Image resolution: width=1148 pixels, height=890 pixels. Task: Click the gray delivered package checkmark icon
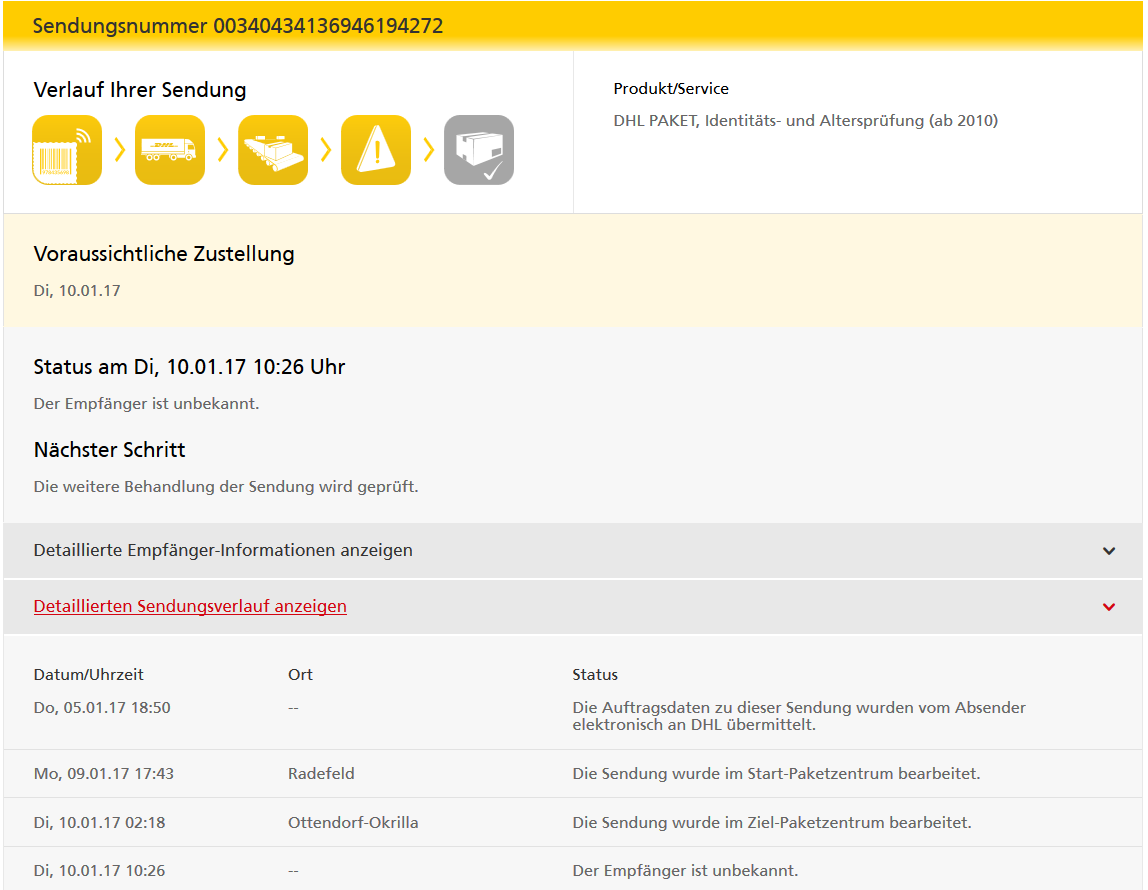(479, 150)
